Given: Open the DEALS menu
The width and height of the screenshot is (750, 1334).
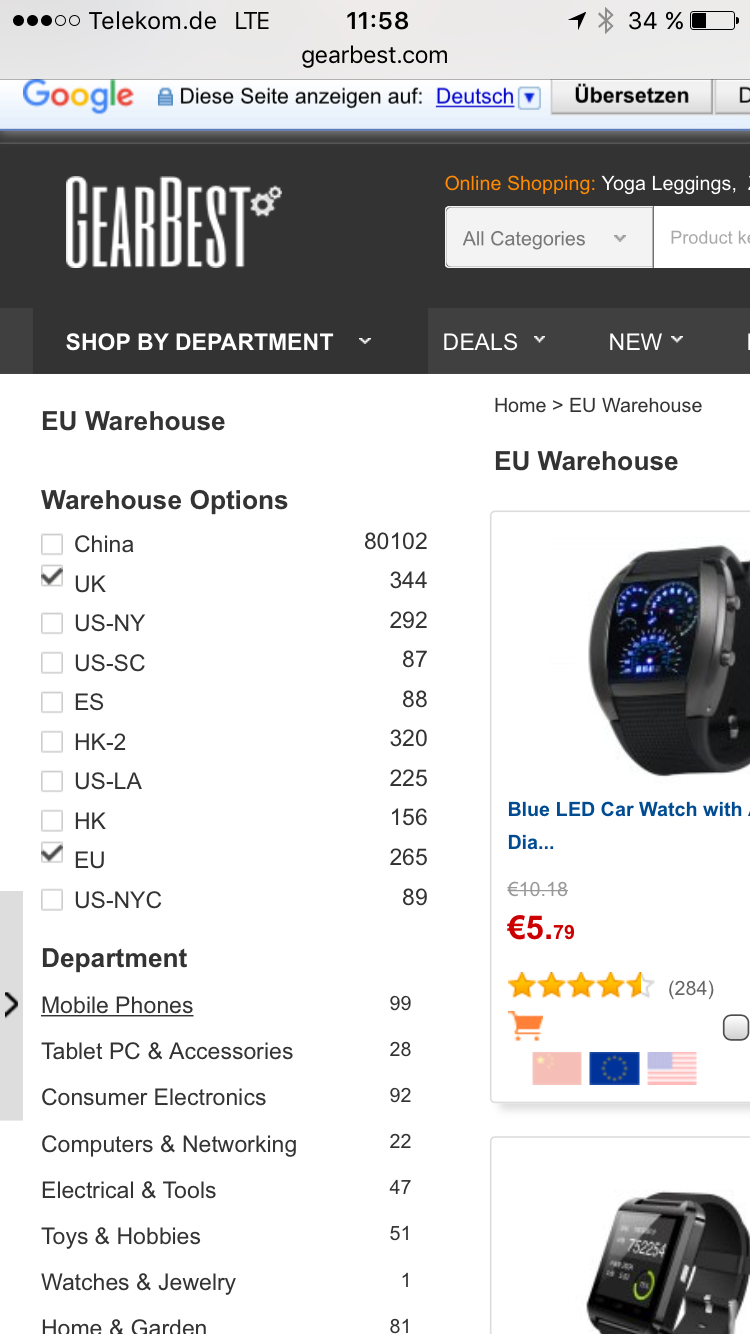Looking at the screenshot, I should (494, 342).
